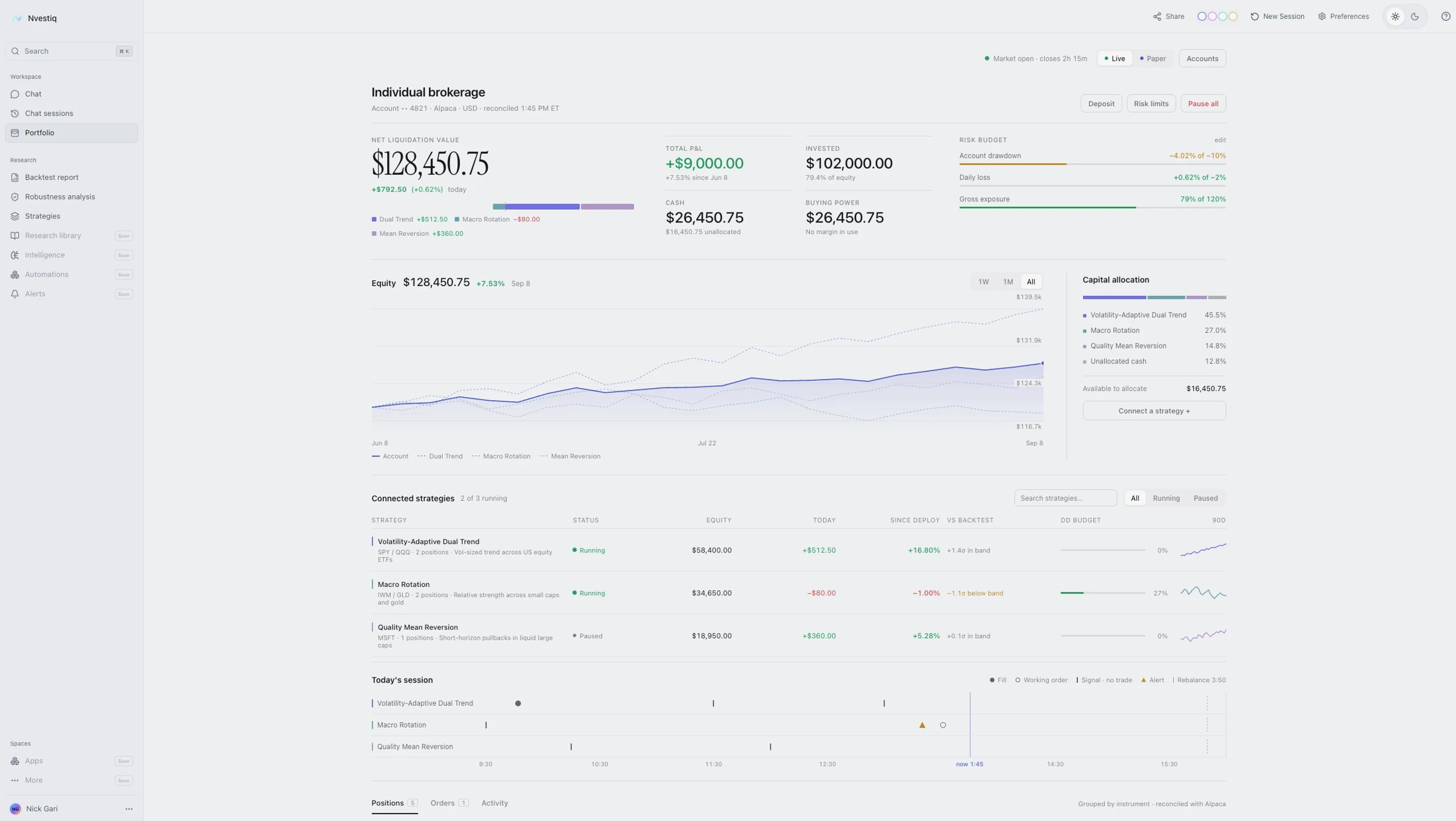Expand the More item in sidebar
Screen dimensions: 1456x821
click(72, 780)
